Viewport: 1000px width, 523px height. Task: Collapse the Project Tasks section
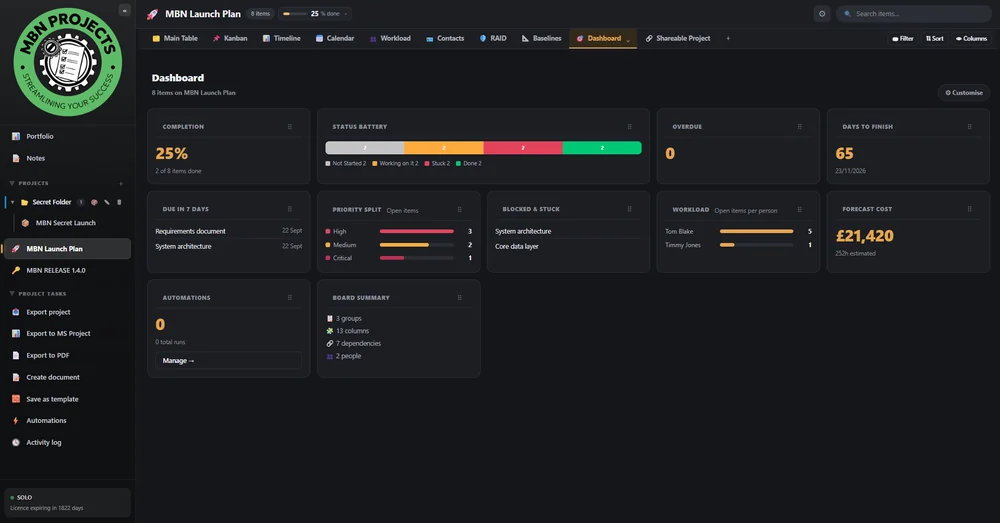point(11,294)
